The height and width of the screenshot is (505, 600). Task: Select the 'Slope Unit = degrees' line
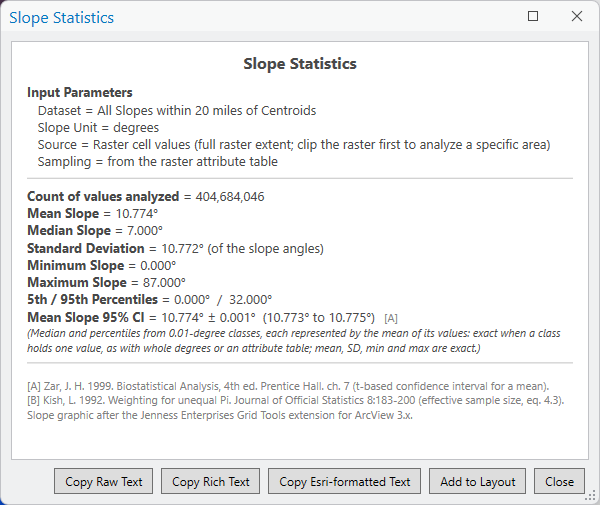98,128
